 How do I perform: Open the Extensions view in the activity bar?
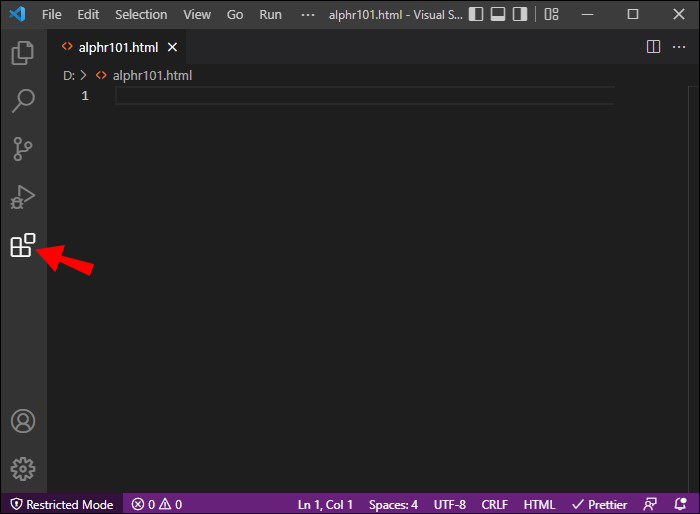(22, 246)
